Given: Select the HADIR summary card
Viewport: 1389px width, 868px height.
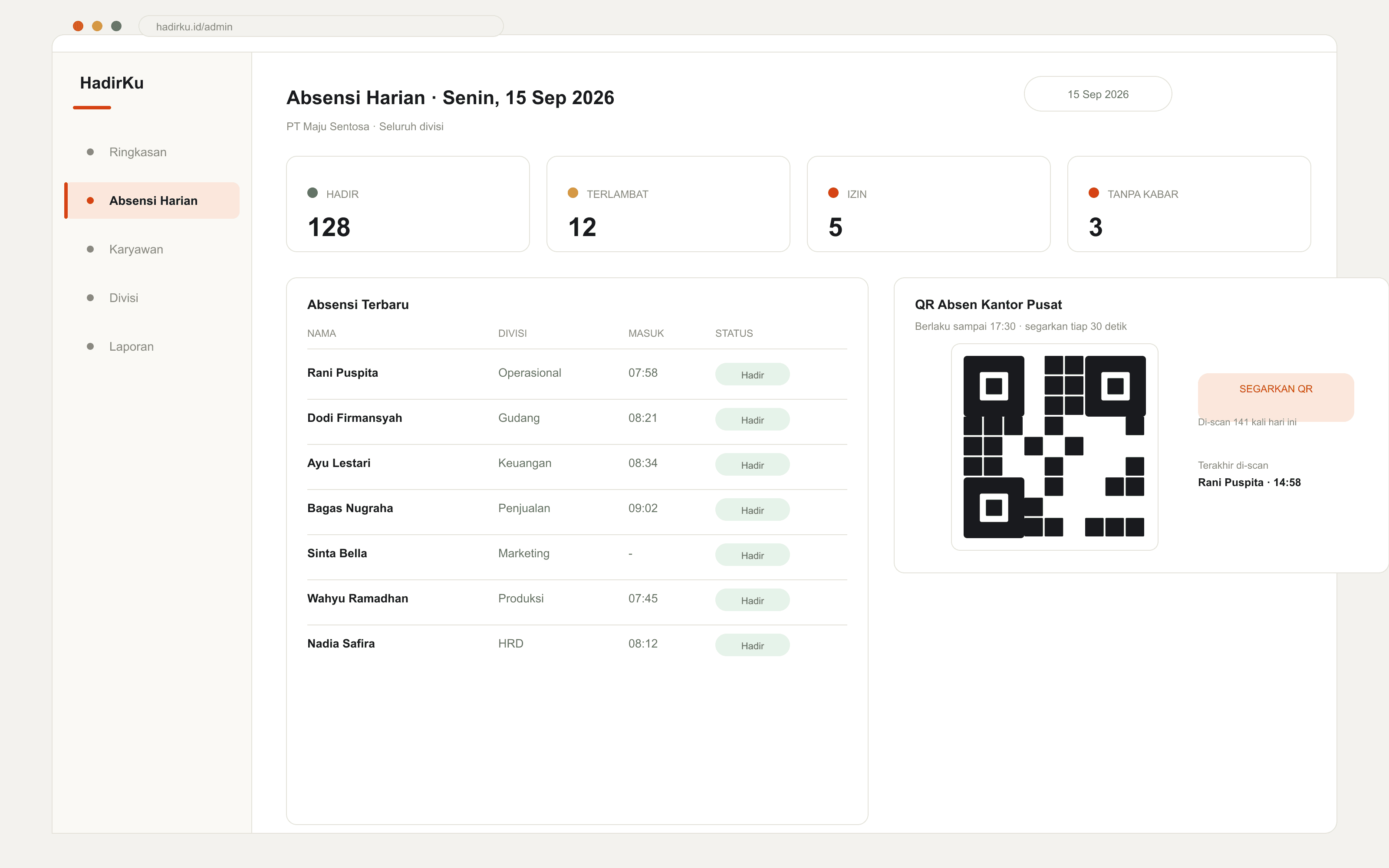Looking at the screenshot, I should tap(408, 204).
